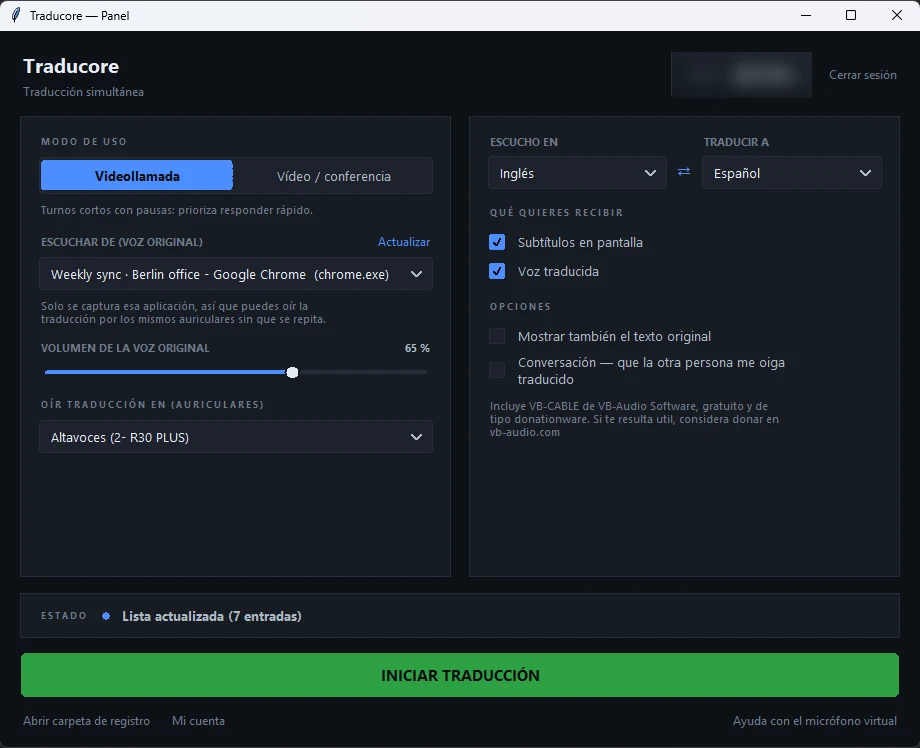Adjust the original voice volume slider handle

coord(292,372)
